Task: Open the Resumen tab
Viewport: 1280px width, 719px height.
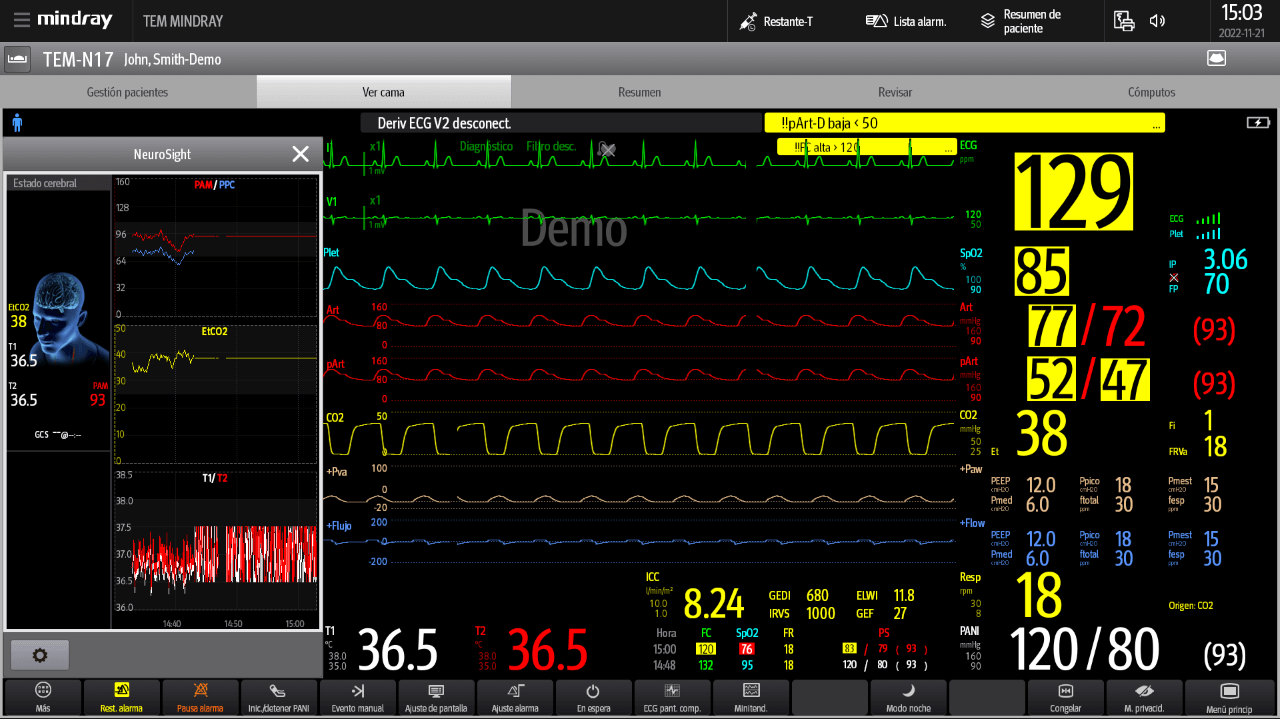Action: [639, 92]
